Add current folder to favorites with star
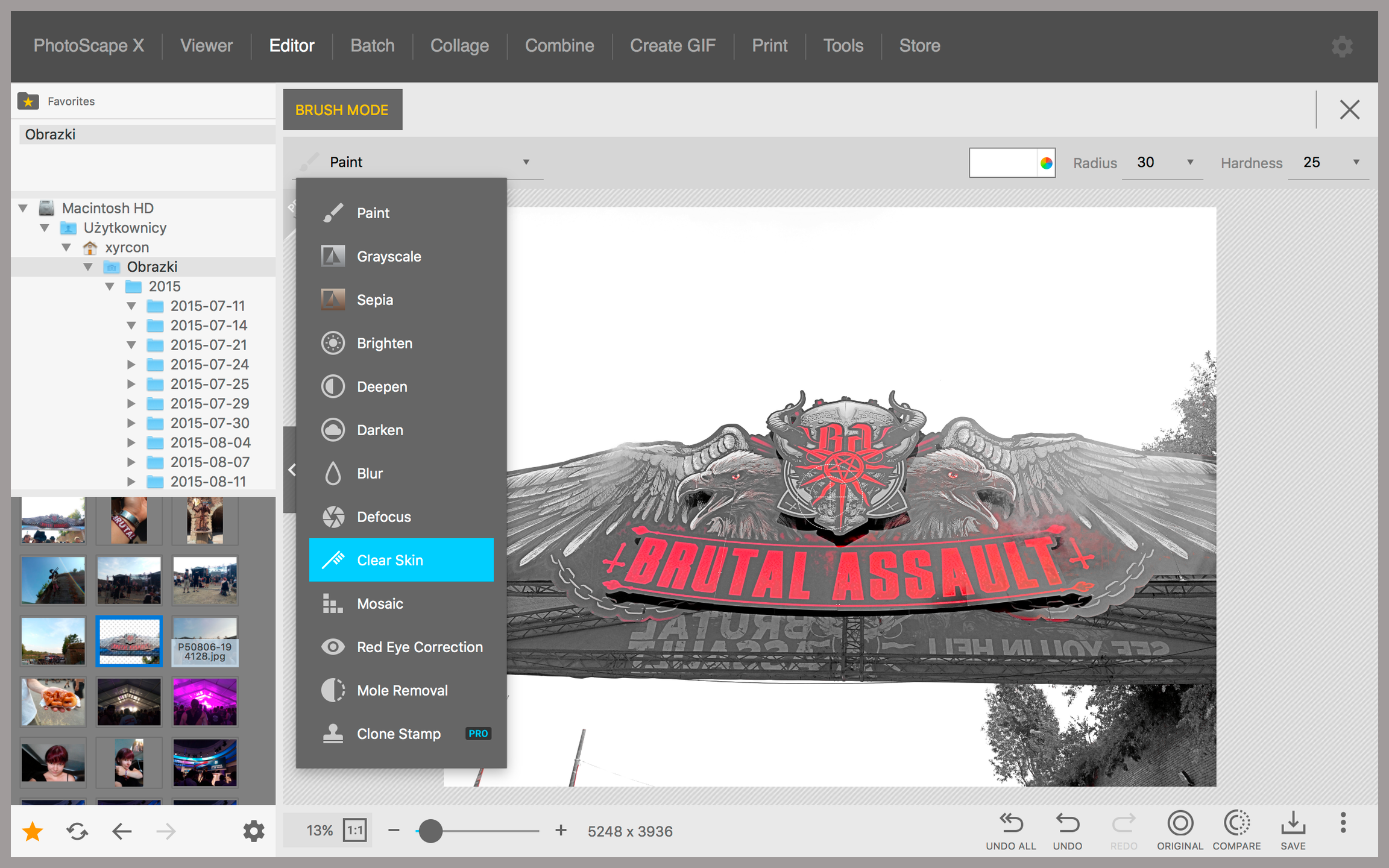 click(33, 831)
